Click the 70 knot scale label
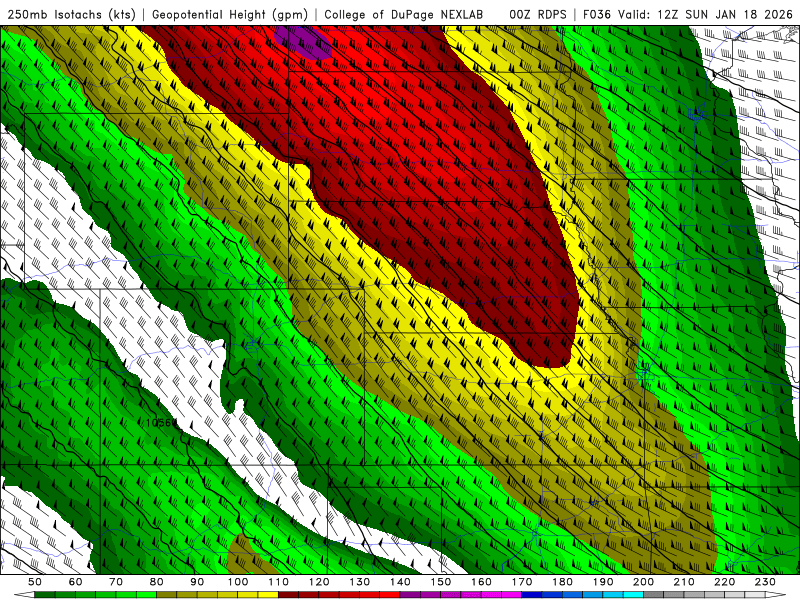This screenshot has height=600, width=800. click(116, 582)
